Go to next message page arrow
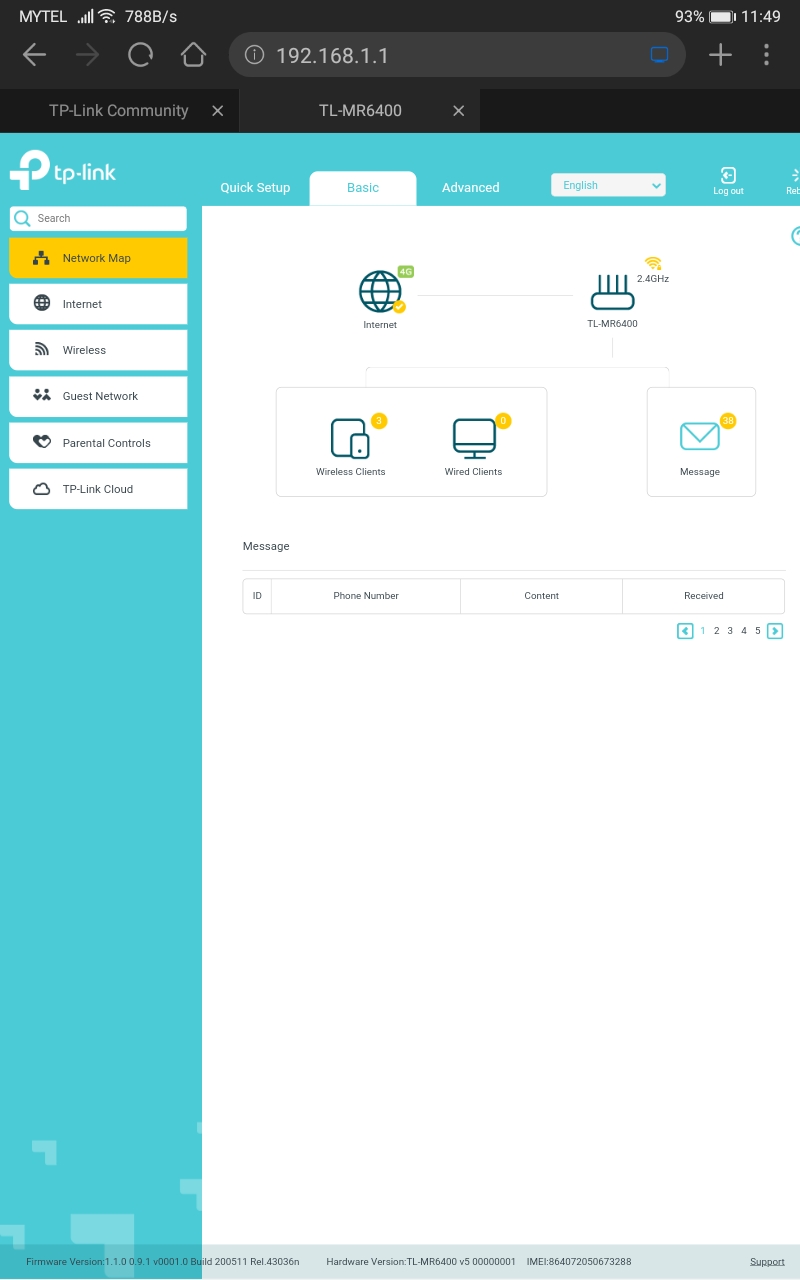The height and width of the screenshot is (1280, 800). tap(775, 631)
